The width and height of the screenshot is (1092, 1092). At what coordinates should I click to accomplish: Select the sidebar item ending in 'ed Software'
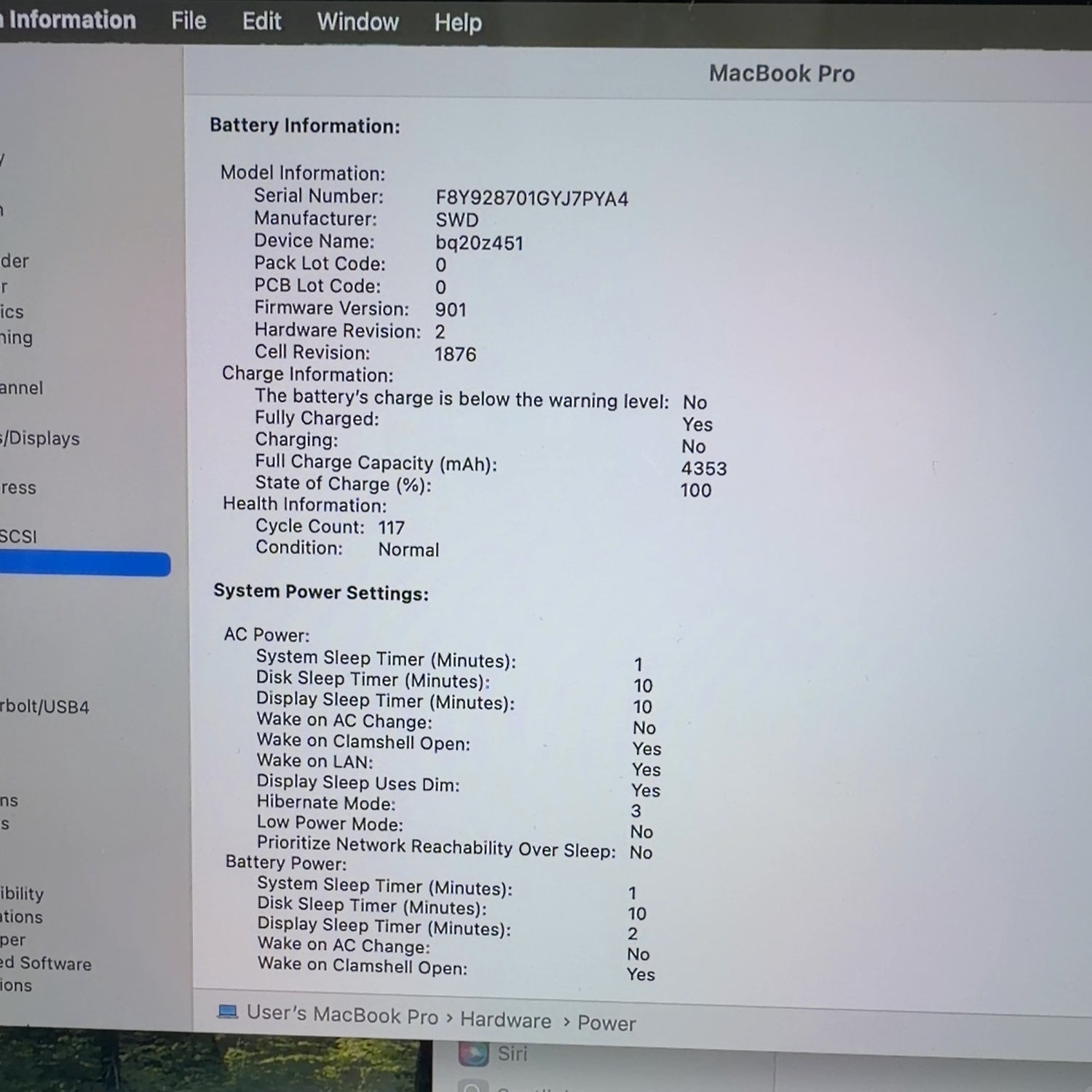point(46,963)
